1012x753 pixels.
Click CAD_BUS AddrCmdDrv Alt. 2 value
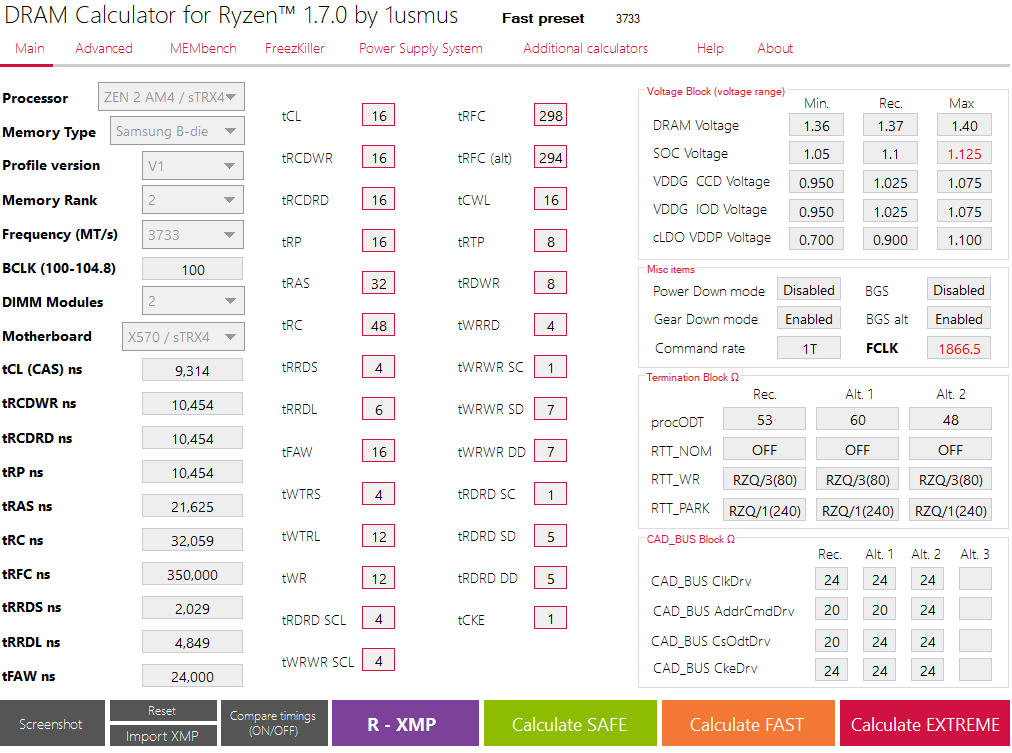click(927, 609)
